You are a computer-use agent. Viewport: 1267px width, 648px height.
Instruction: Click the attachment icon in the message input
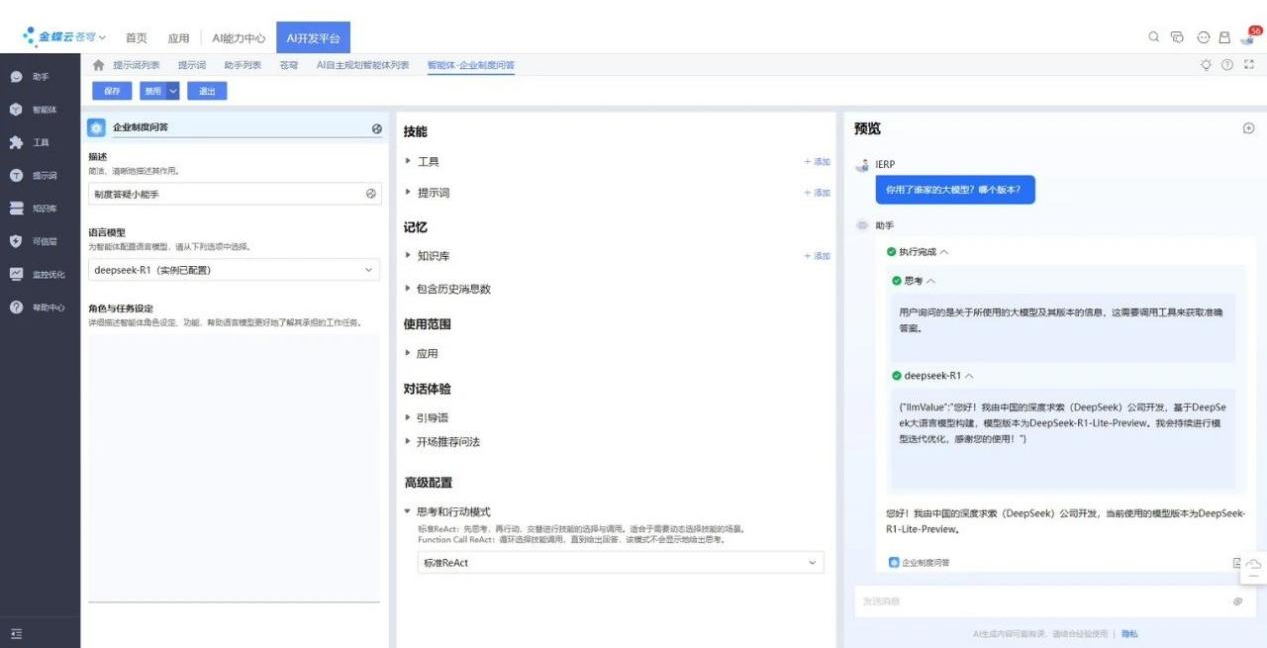coord(1237,601)
